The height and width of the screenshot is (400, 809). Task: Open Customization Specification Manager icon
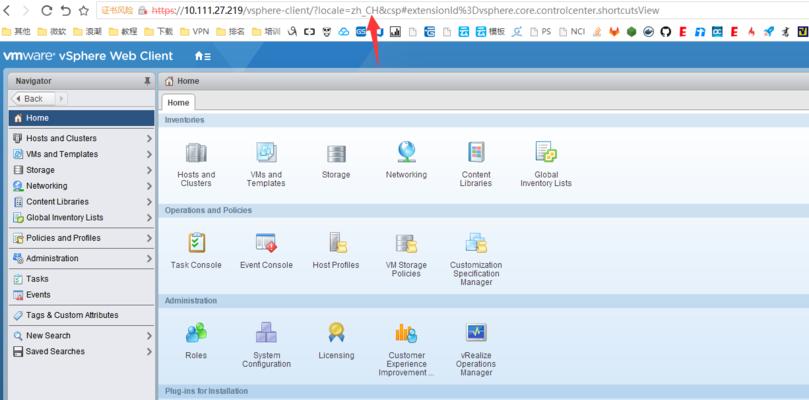(x=476, y=243)
